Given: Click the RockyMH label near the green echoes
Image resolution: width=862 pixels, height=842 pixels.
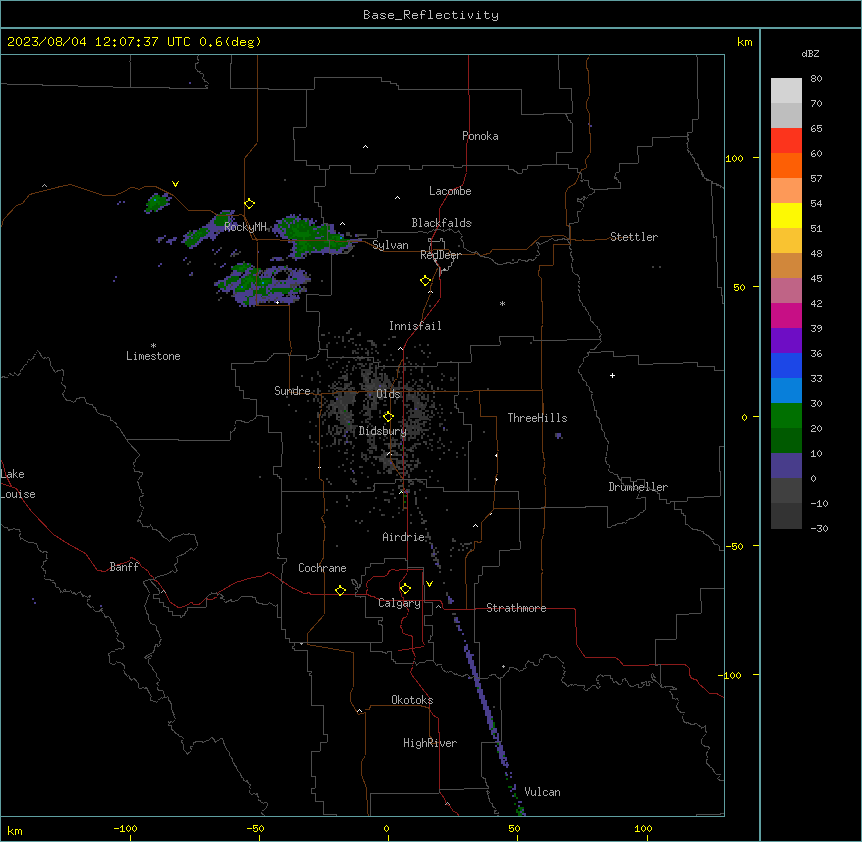Looking at the screenshot, I should click(245, 227).
